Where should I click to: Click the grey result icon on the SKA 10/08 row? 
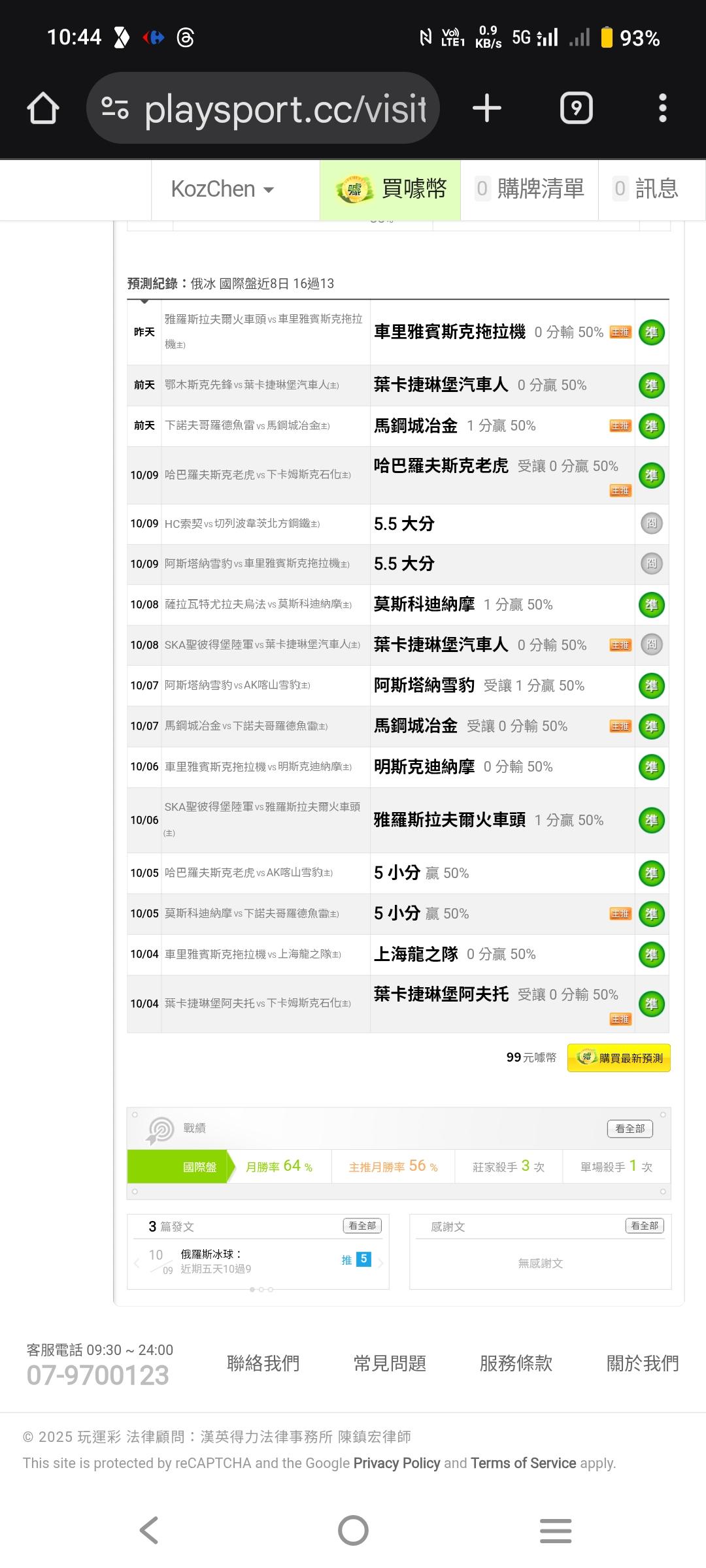pyautogui.click(x=652, y=645)
